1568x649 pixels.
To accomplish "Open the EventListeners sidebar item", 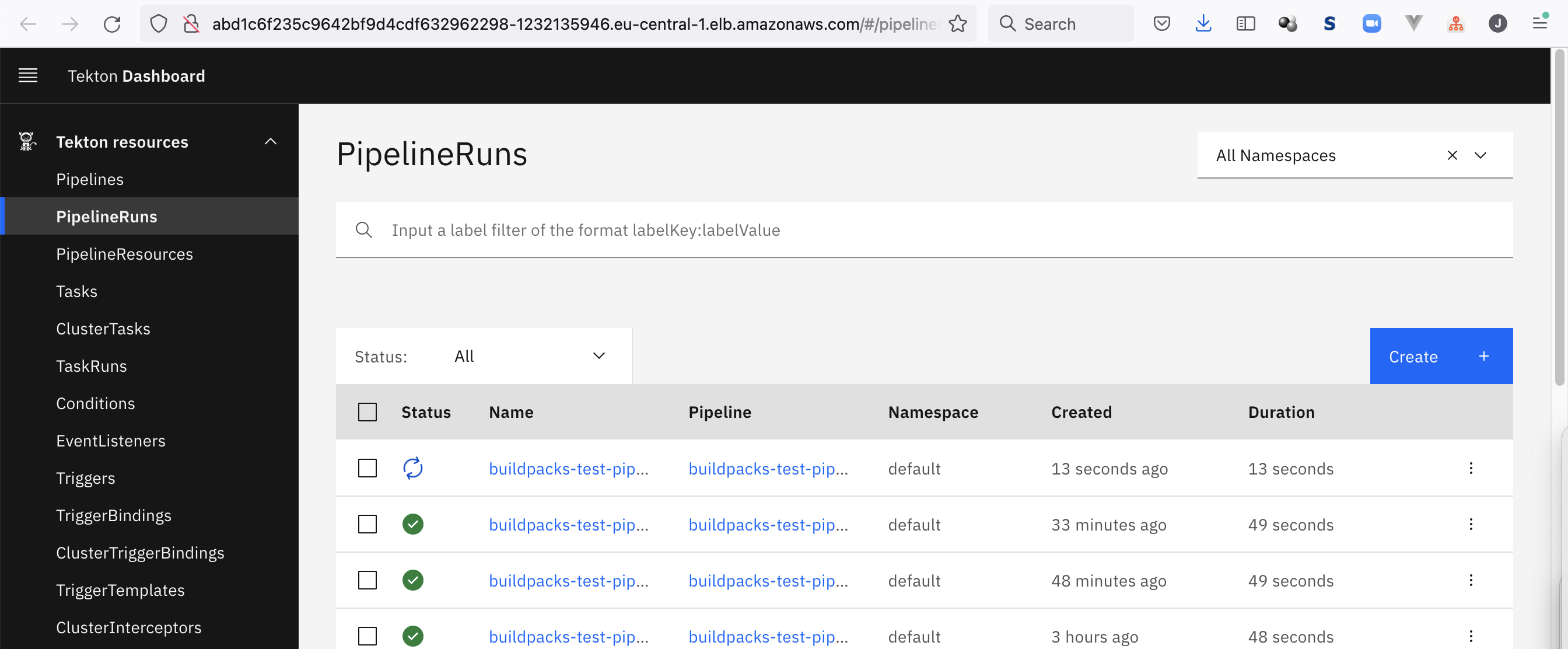I will coord(111,441).
